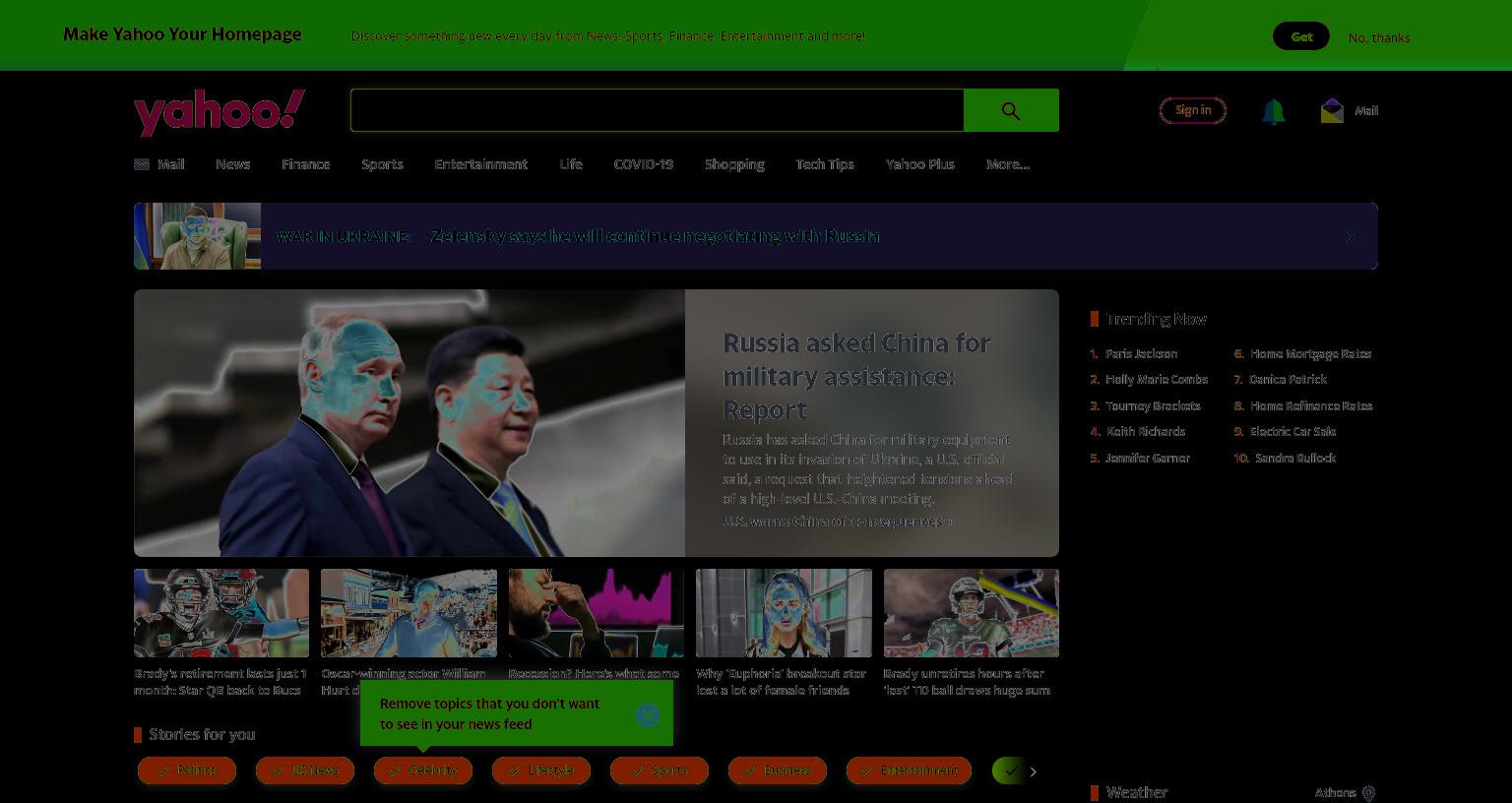Click trending topic Home Refinance Rates
The height and width of the screenshot is (803, 1512).
tap(1311, 405)
